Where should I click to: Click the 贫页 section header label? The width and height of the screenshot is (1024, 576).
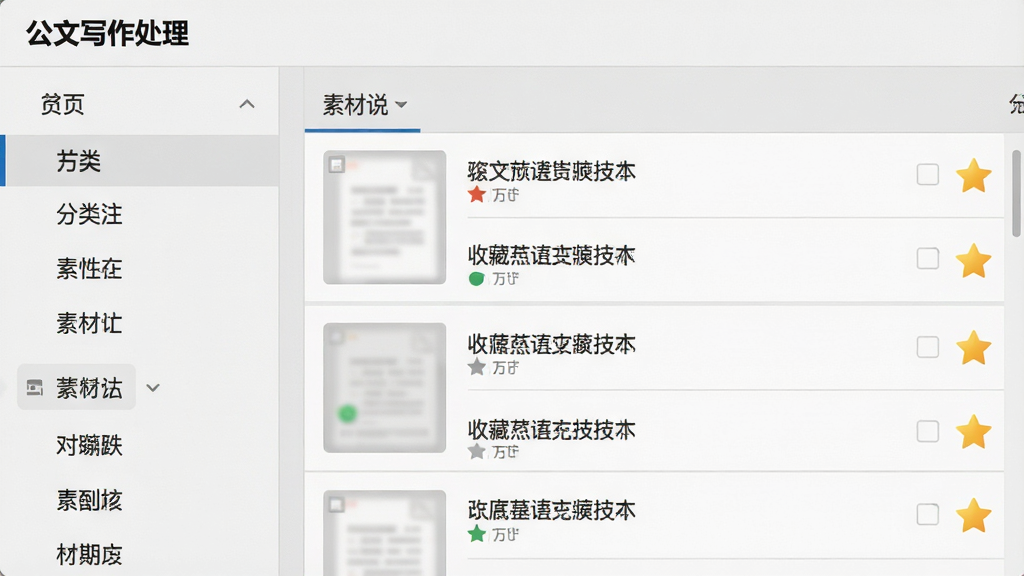63,104
